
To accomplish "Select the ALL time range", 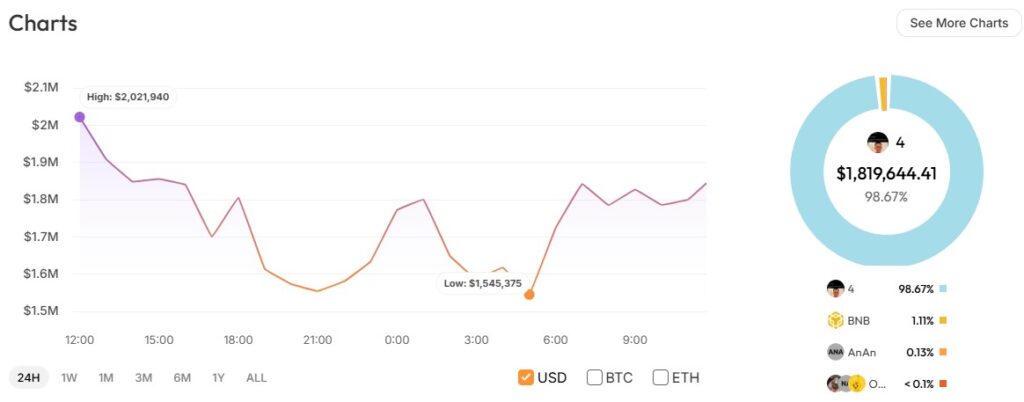I will [257, 377].
